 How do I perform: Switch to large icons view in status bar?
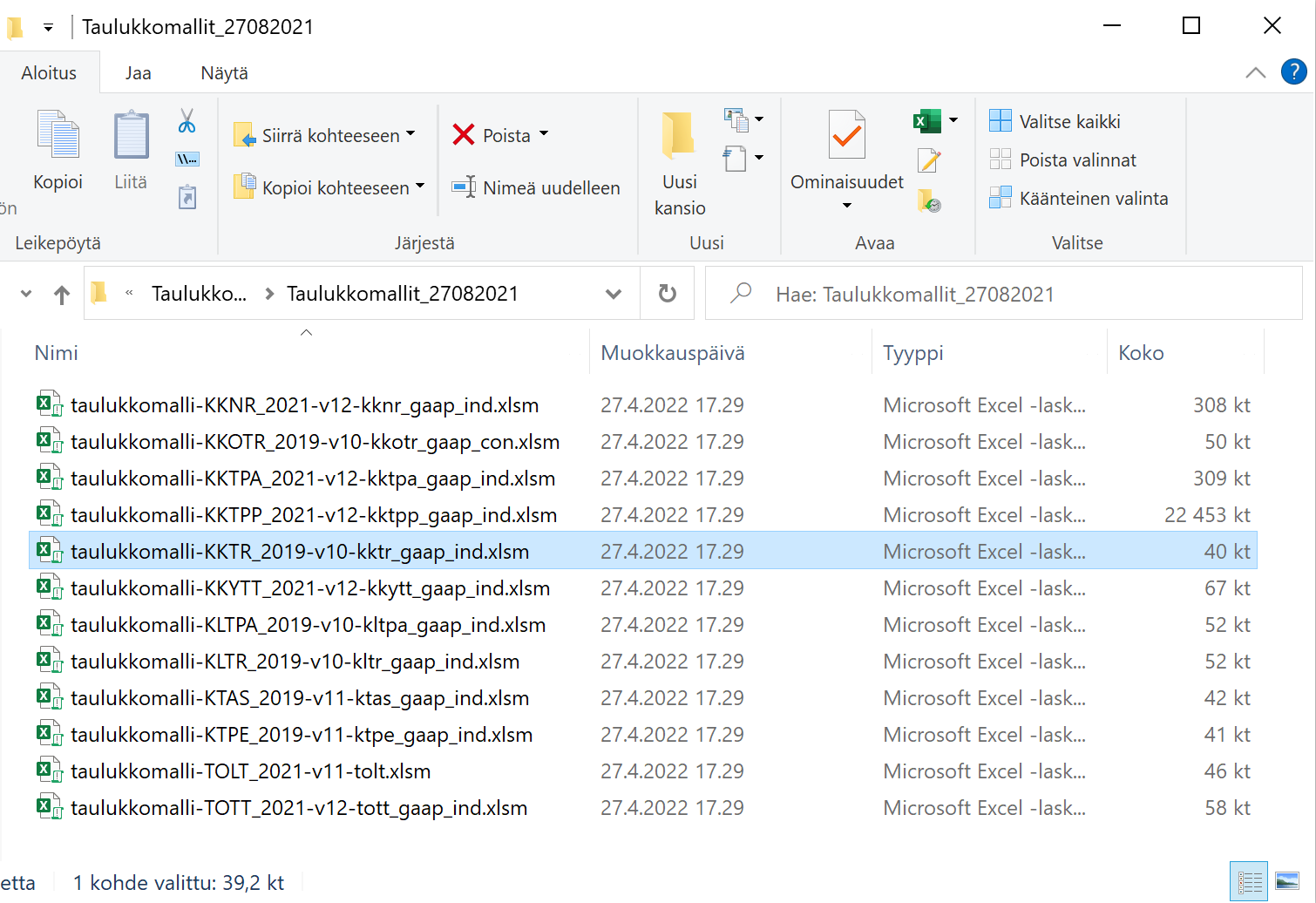[x=1286, y=882]
